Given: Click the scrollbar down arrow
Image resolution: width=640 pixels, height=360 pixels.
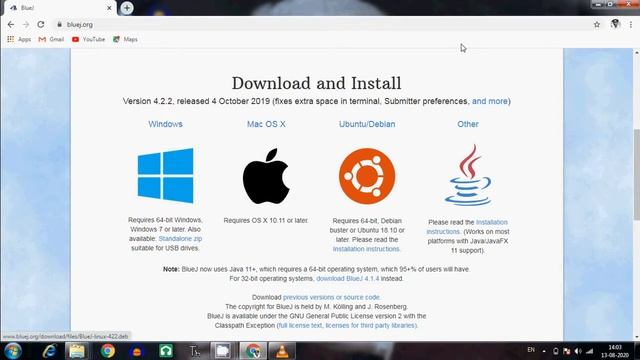Looking at the screenshot, I should (636, 338).
